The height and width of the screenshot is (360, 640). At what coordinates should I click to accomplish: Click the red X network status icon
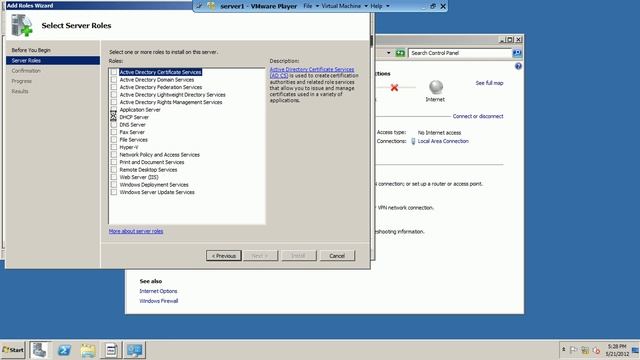coord(394,87)
